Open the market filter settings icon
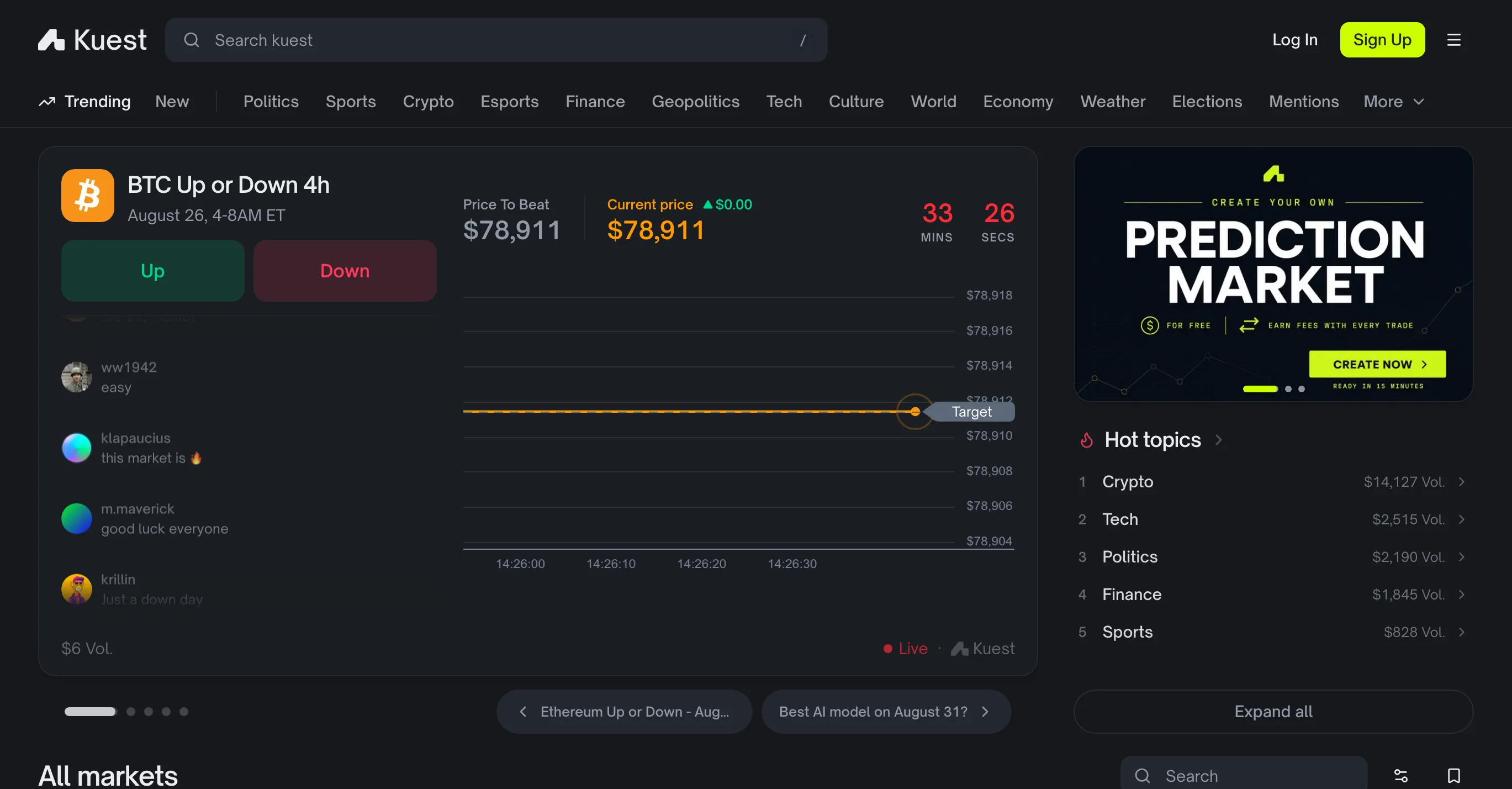 coord(1400,776)
